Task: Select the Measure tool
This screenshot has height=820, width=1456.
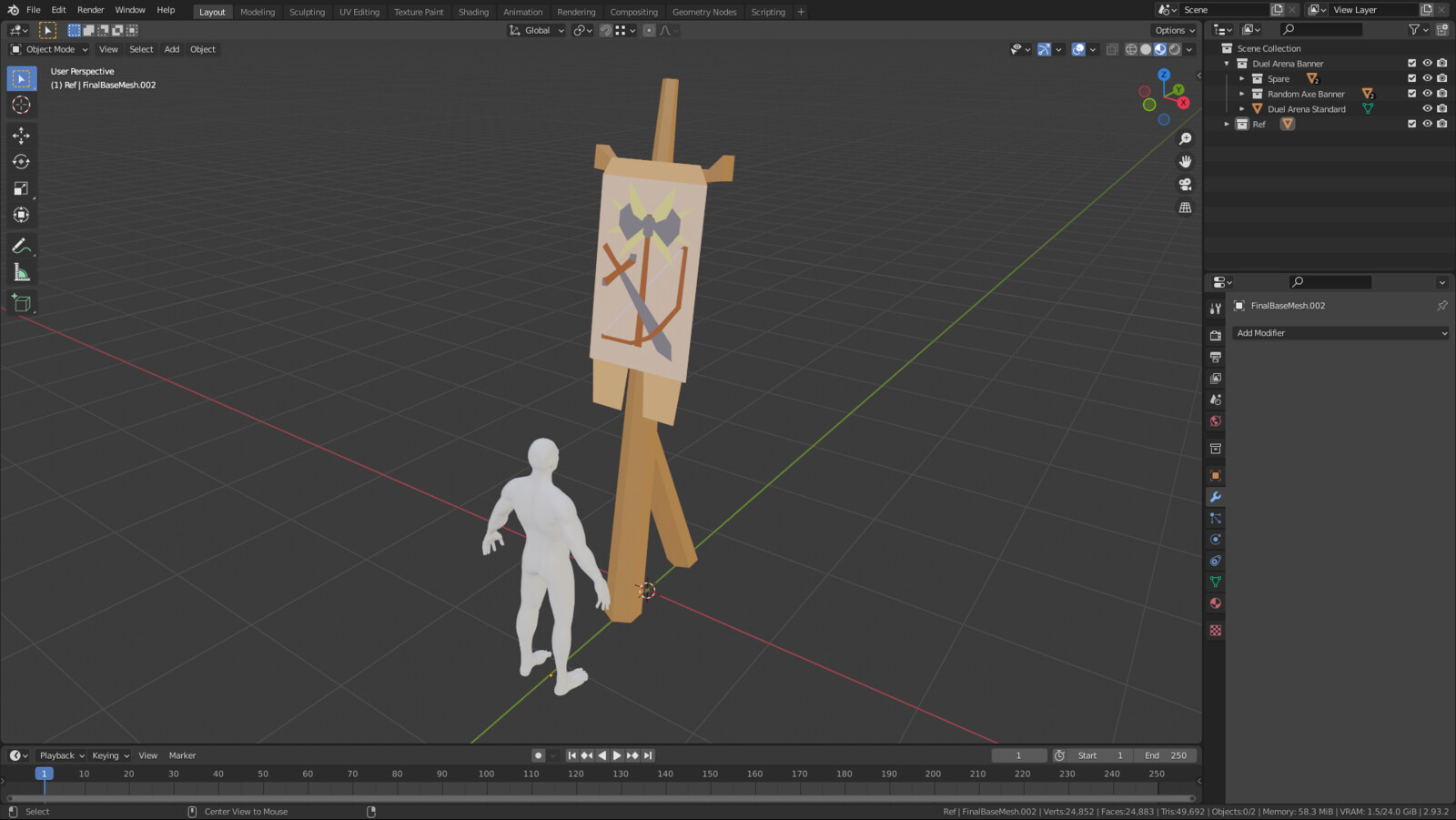Action: (21, 273)
